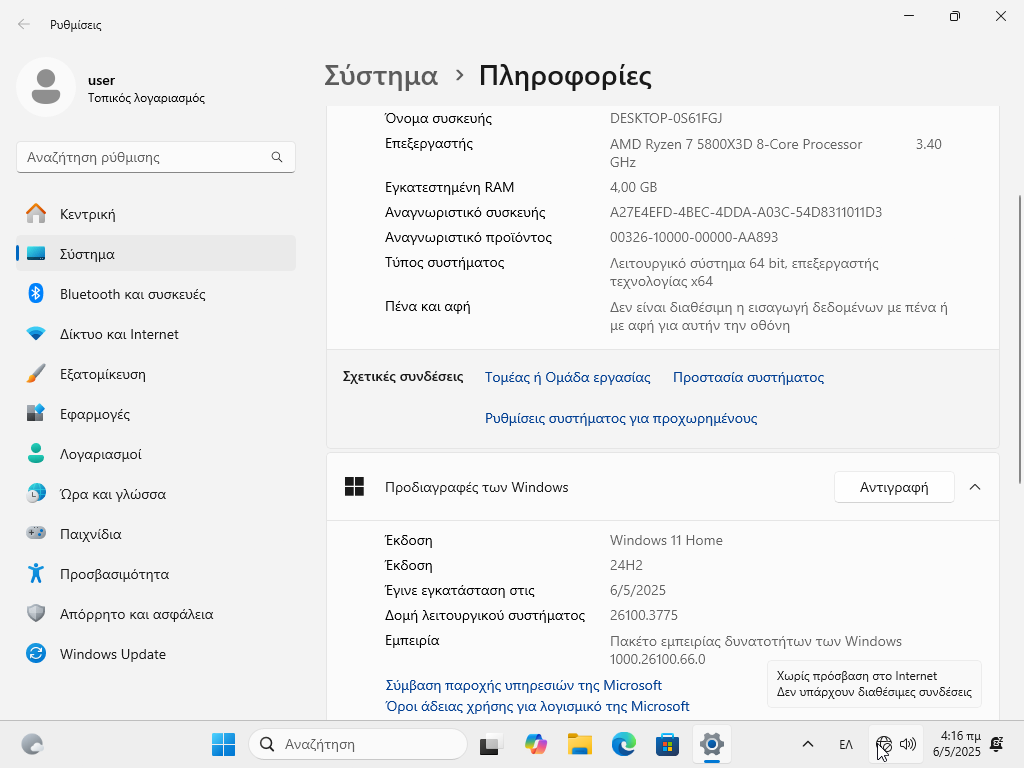This screenshot has width=1024, height=768.
Task: Click the 24H2 version value
Action: tap(626, 565)
